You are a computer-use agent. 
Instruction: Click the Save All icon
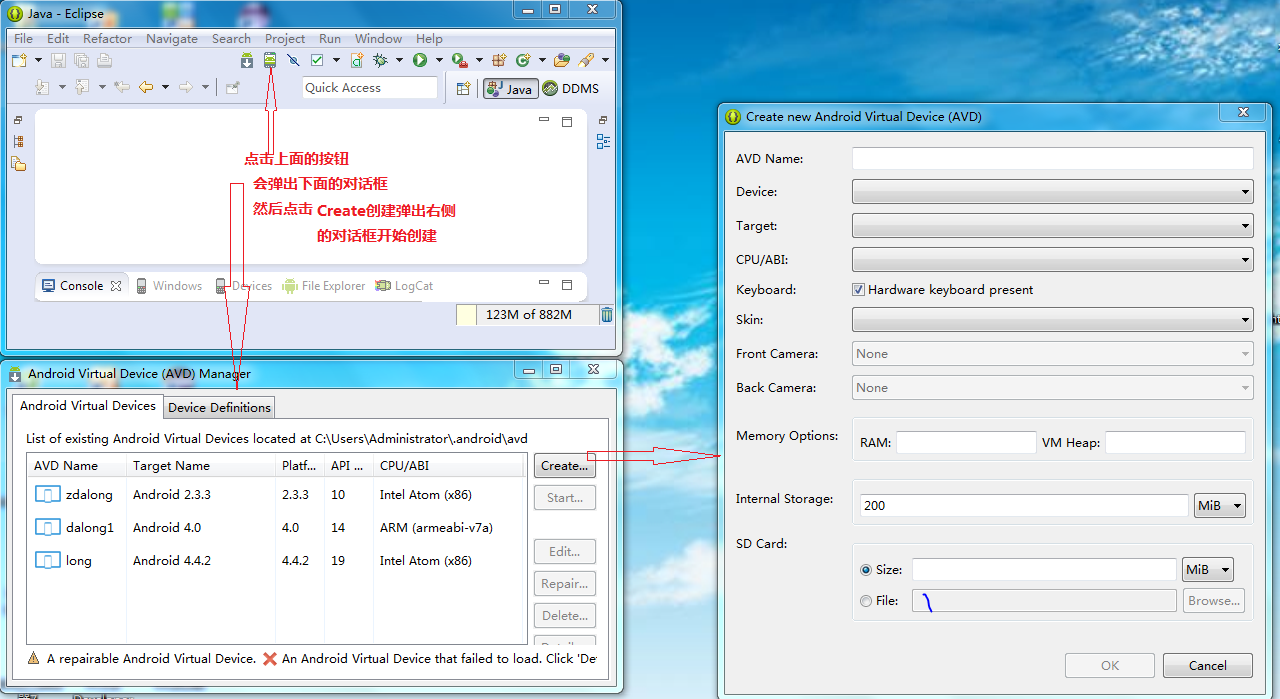(x=82, y=61)
